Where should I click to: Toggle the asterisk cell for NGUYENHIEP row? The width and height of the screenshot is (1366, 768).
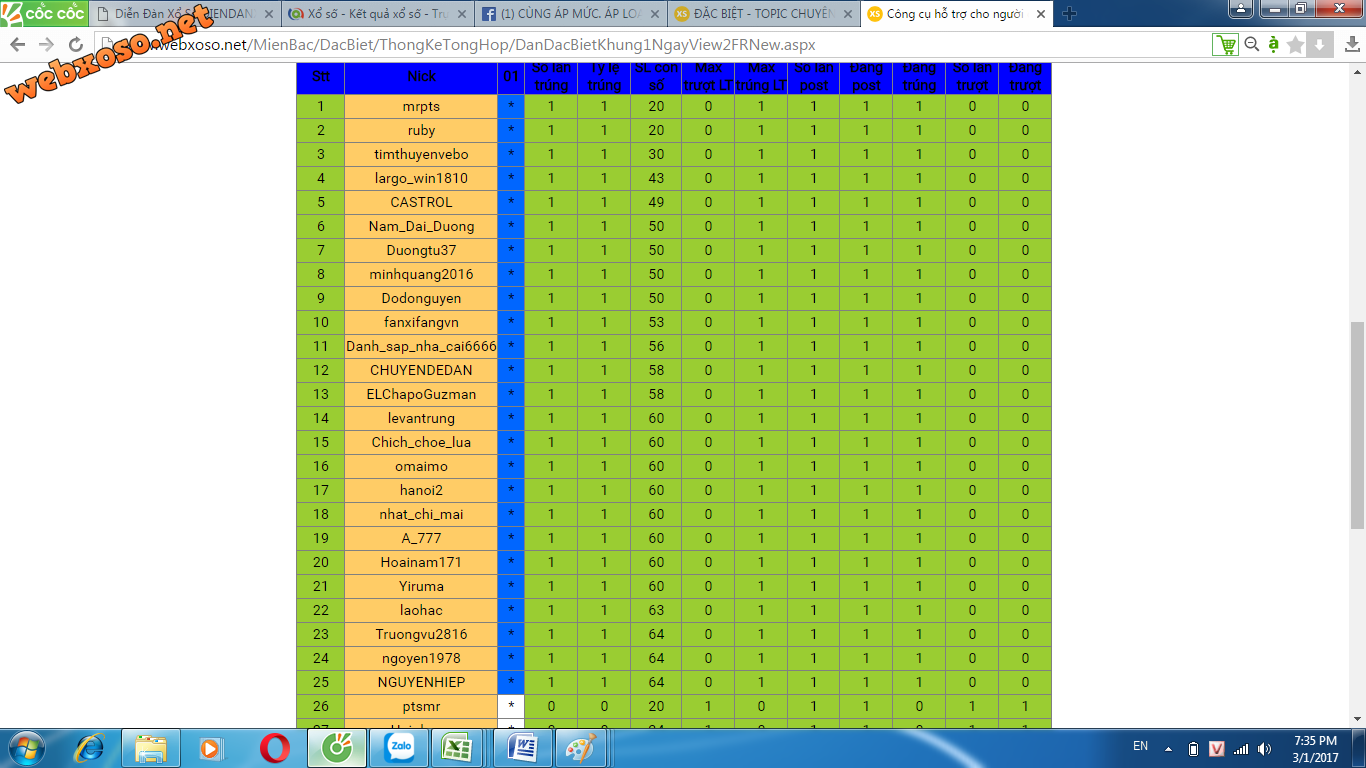click(x=511, y=682)
